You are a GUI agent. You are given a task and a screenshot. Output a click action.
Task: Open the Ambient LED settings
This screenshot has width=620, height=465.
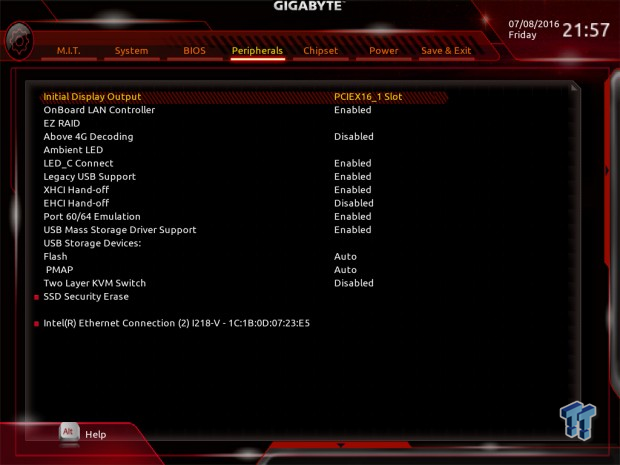coord(73,150)
